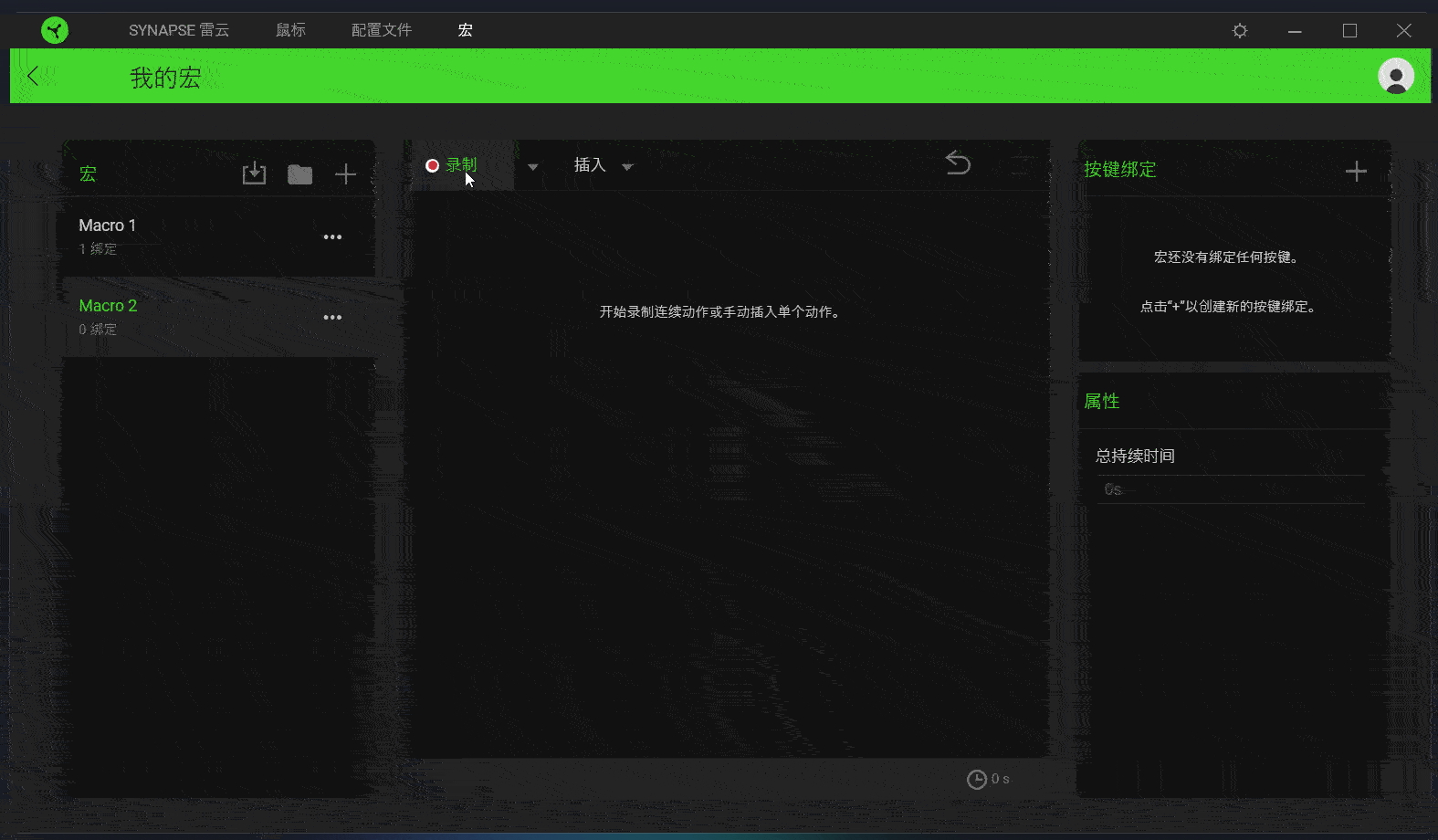Viewport: 1438px width, 840px height.
Task: Switch to the 鼠标 tab
Action: (290, 30)
